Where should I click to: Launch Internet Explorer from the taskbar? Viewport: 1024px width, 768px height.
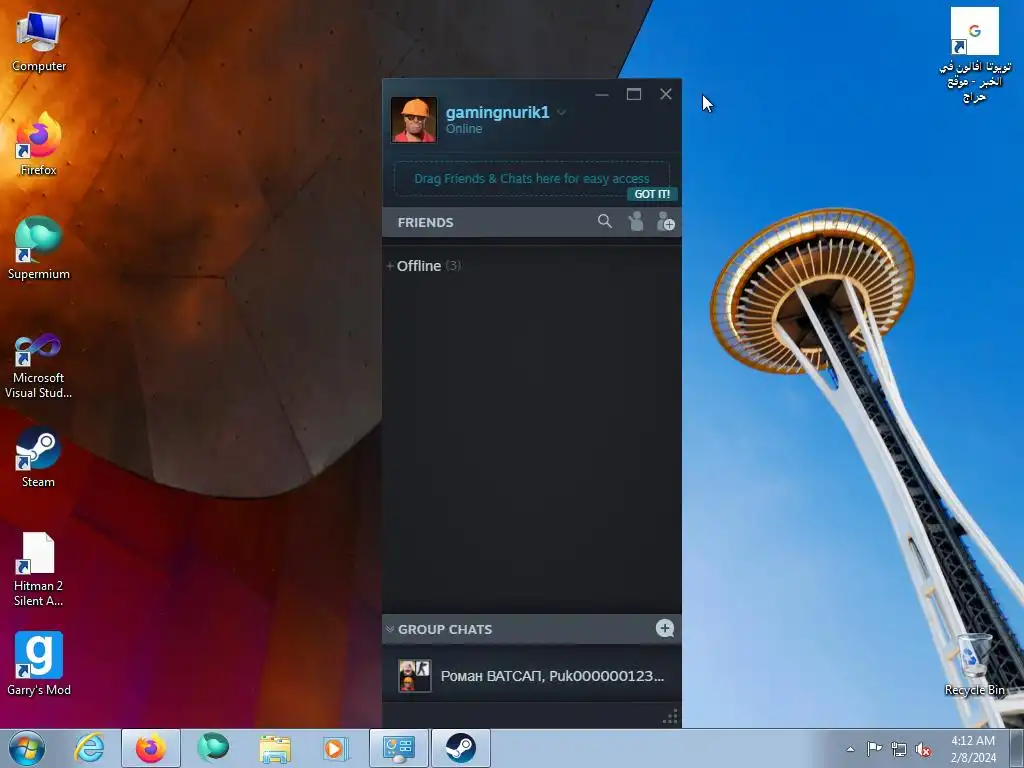pos(89,748)
